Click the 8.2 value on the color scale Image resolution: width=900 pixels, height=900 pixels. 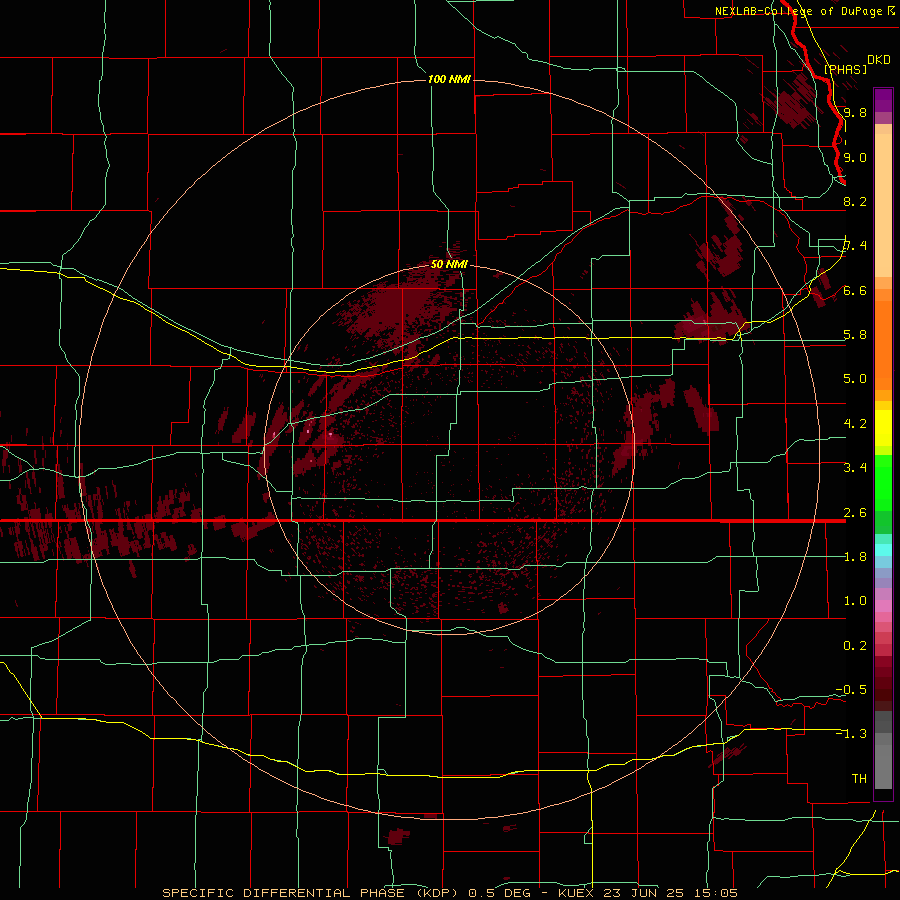[855, 201]
